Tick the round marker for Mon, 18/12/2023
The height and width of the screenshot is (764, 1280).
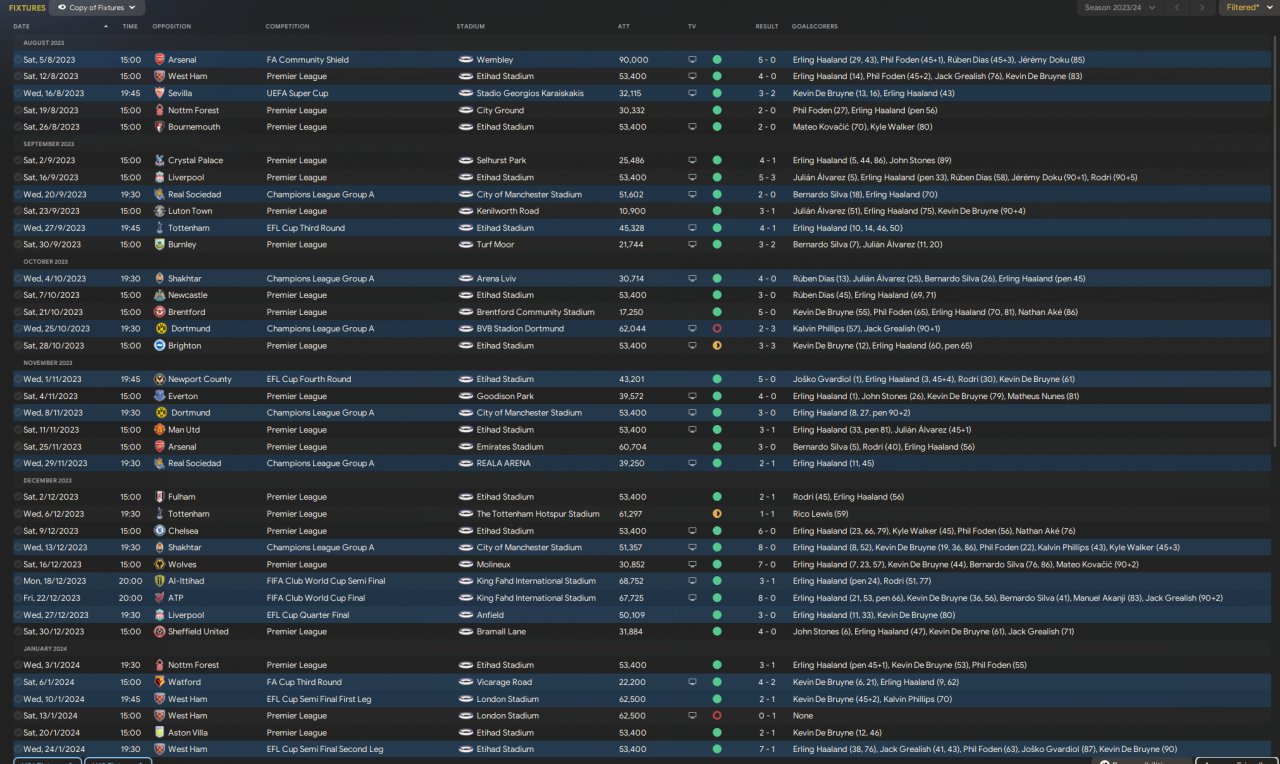pyautogui.click(x=18, y=581)
